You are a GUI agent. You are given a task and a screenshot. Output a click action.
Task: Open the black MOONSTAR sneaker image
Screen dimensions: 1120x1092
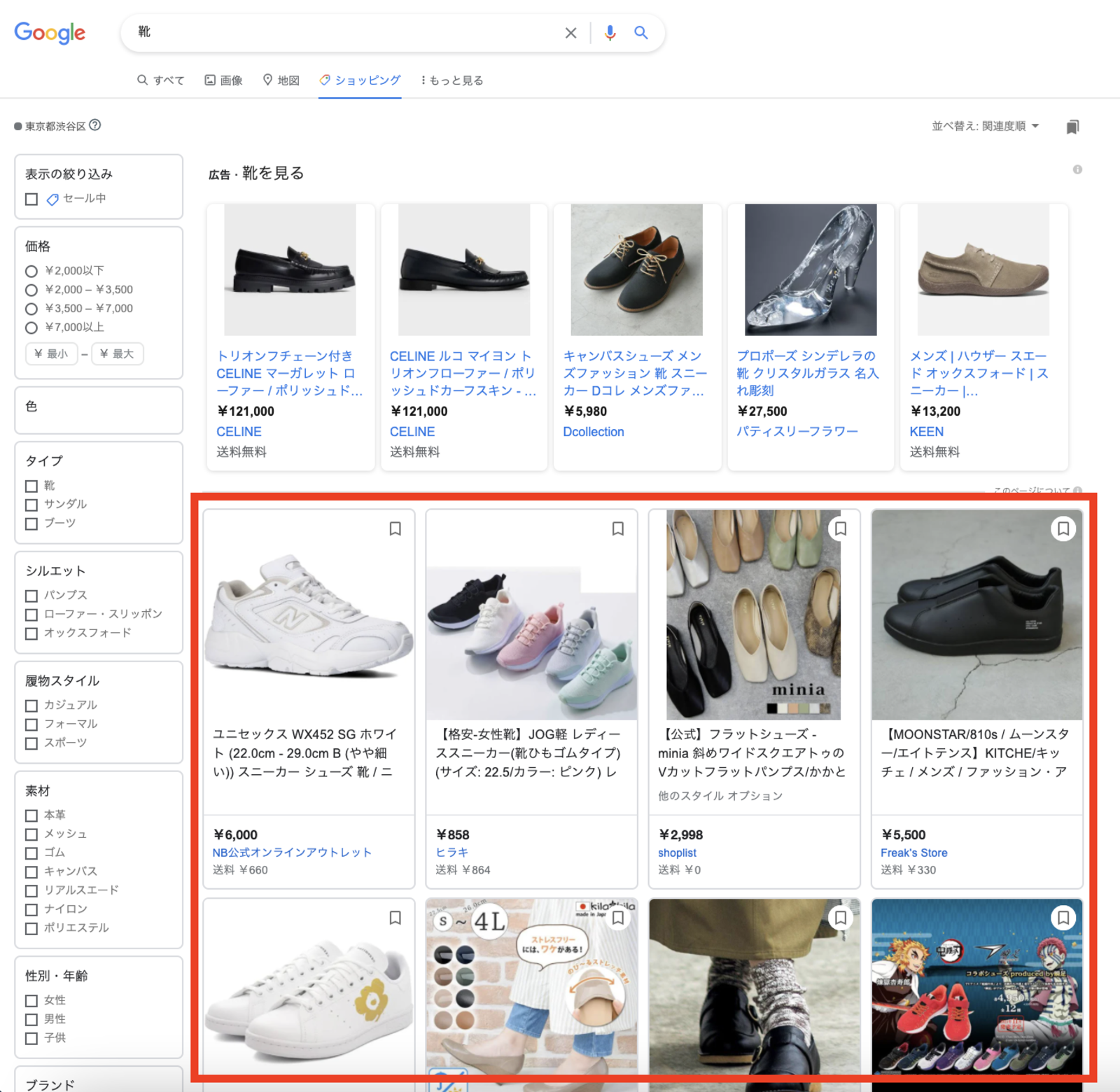(976, 615)
